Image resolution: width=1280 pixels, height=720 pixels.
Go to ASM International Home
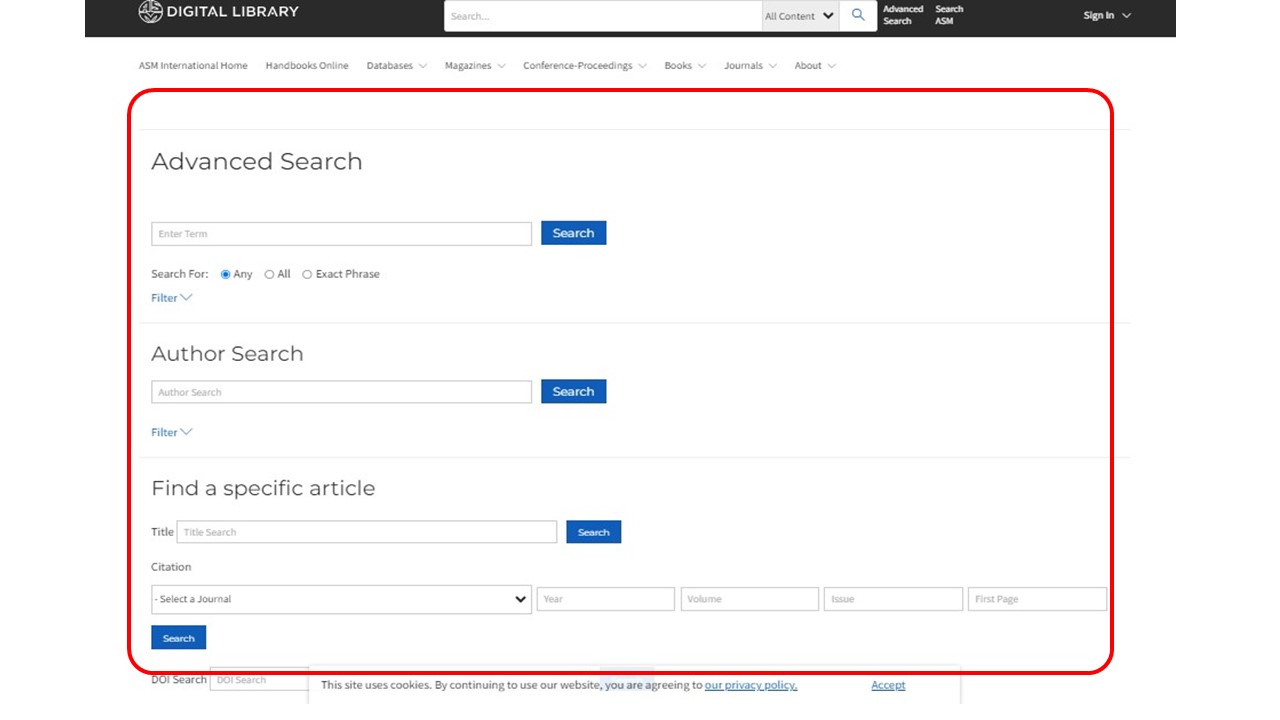coord(193,66)
